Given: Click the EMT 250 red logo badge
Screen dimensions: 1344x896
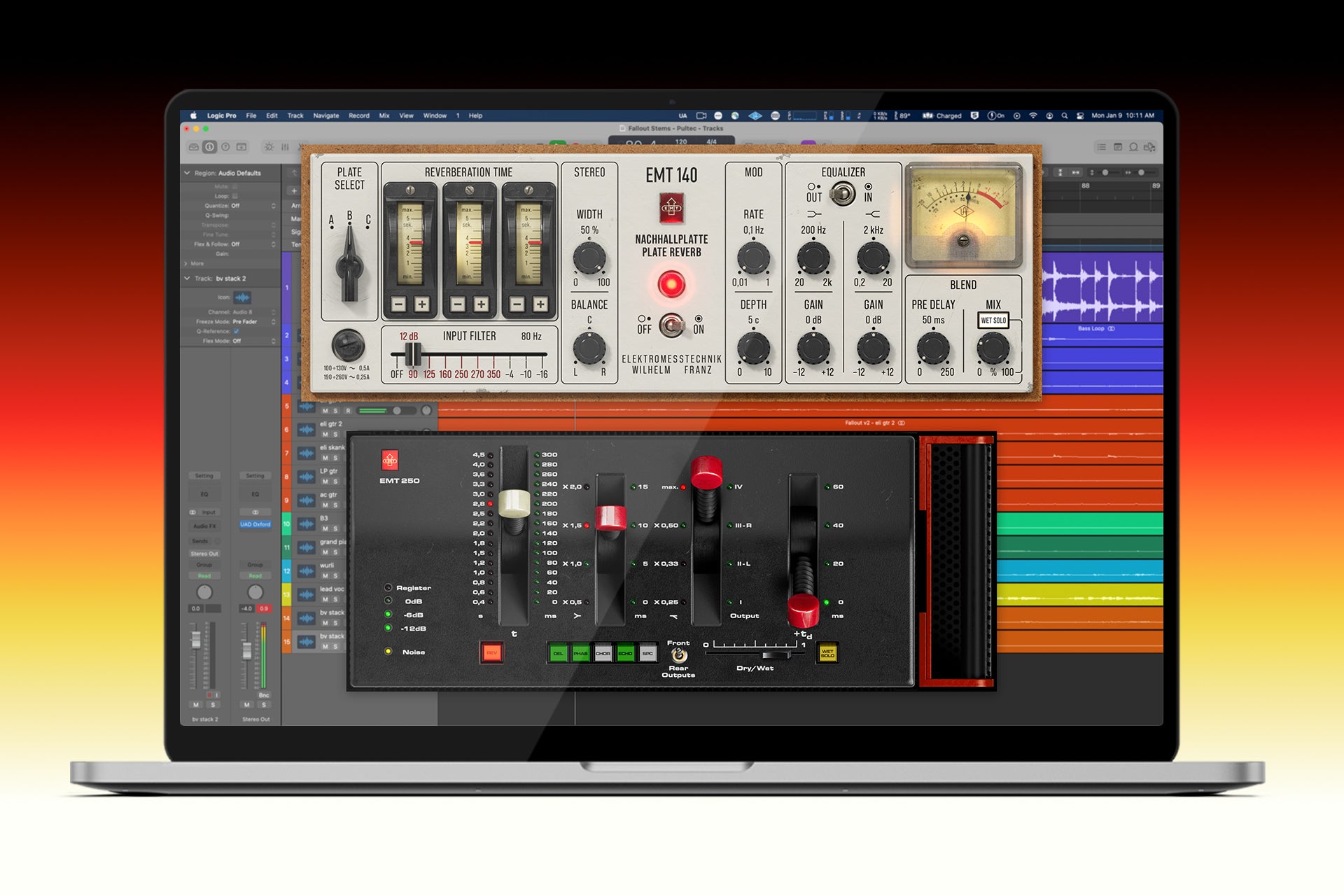Looking at the screenshot, I should (390, 460).
